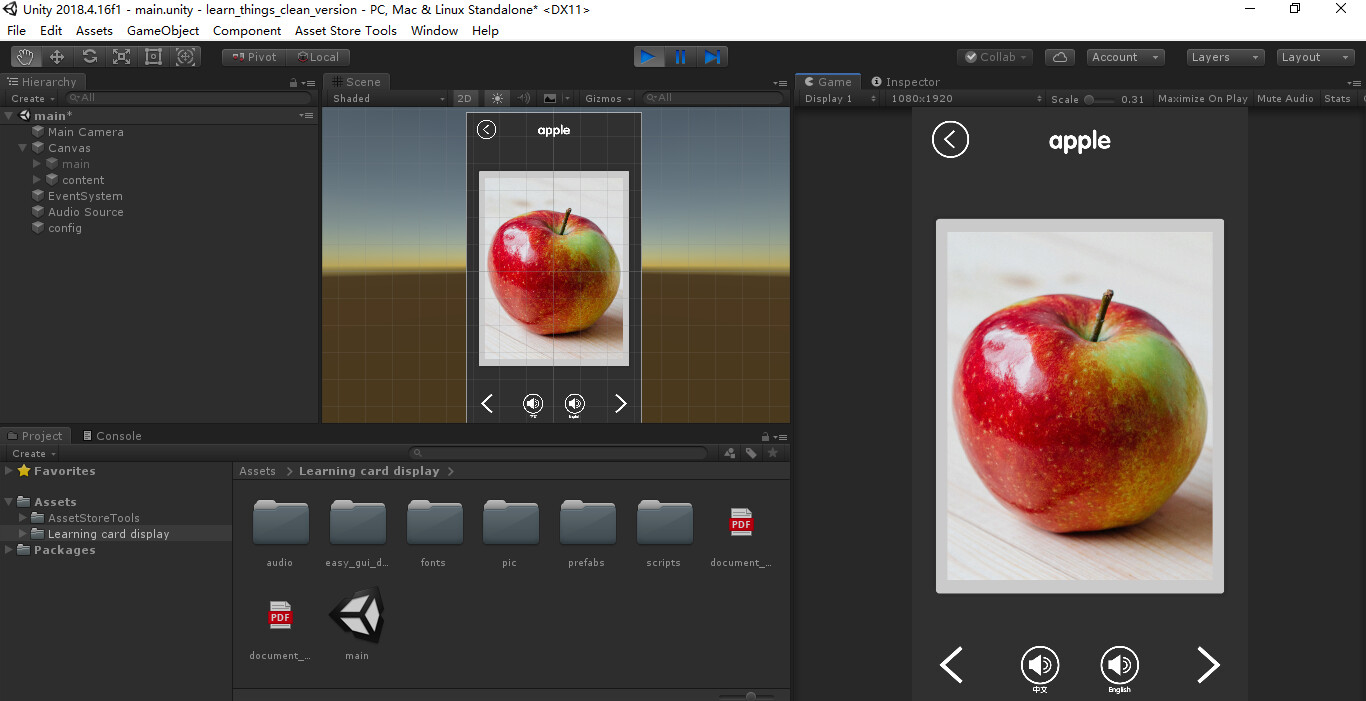Open the Gizmos dropdown
This screenshot has width=1366, height=701.
coord(606,98)
